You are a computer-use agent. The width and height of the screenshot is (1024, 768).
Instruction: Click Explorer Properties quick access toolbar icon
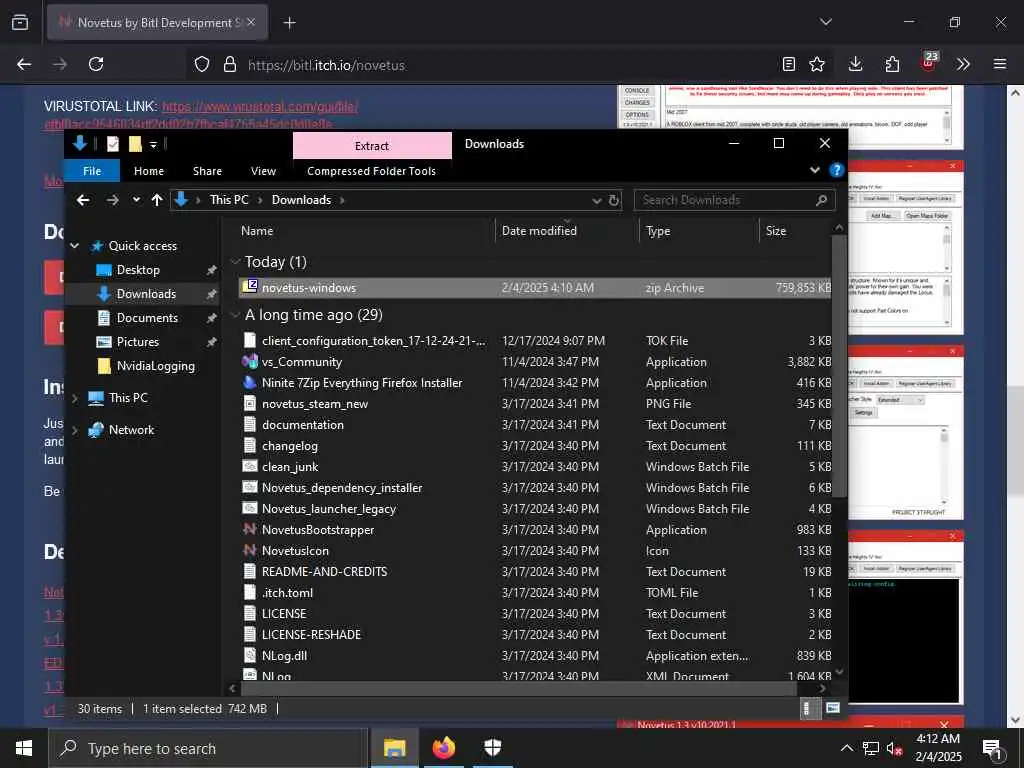113,144
